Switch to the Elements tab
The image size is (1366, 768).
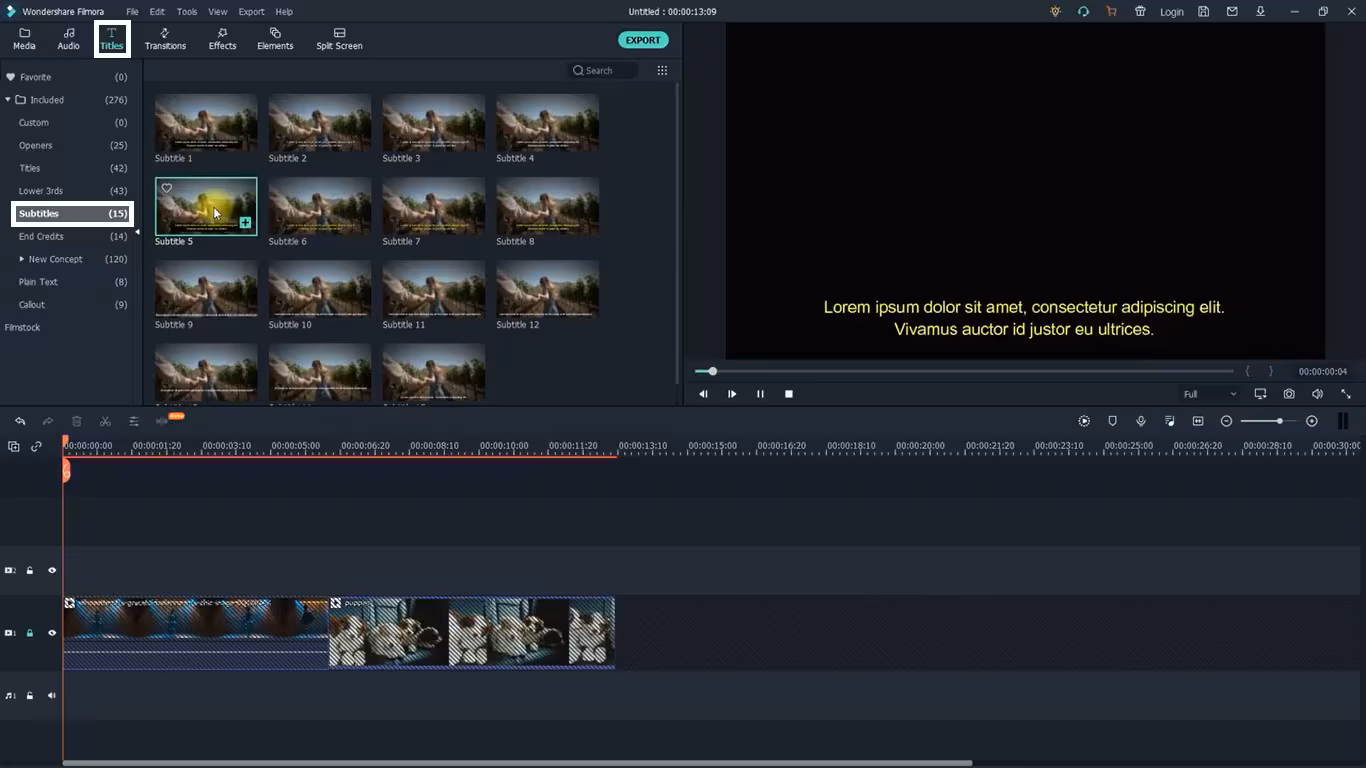coord(275,39)
